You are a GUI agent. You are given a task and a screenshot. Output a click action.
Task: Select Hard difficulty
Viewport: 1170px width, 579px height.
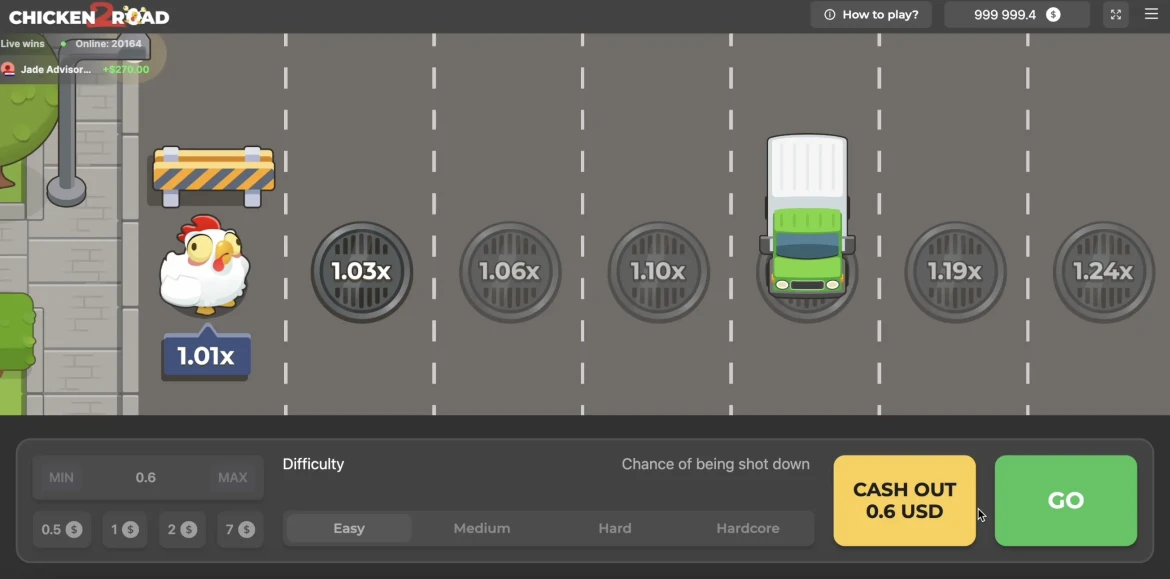[615, 528]
